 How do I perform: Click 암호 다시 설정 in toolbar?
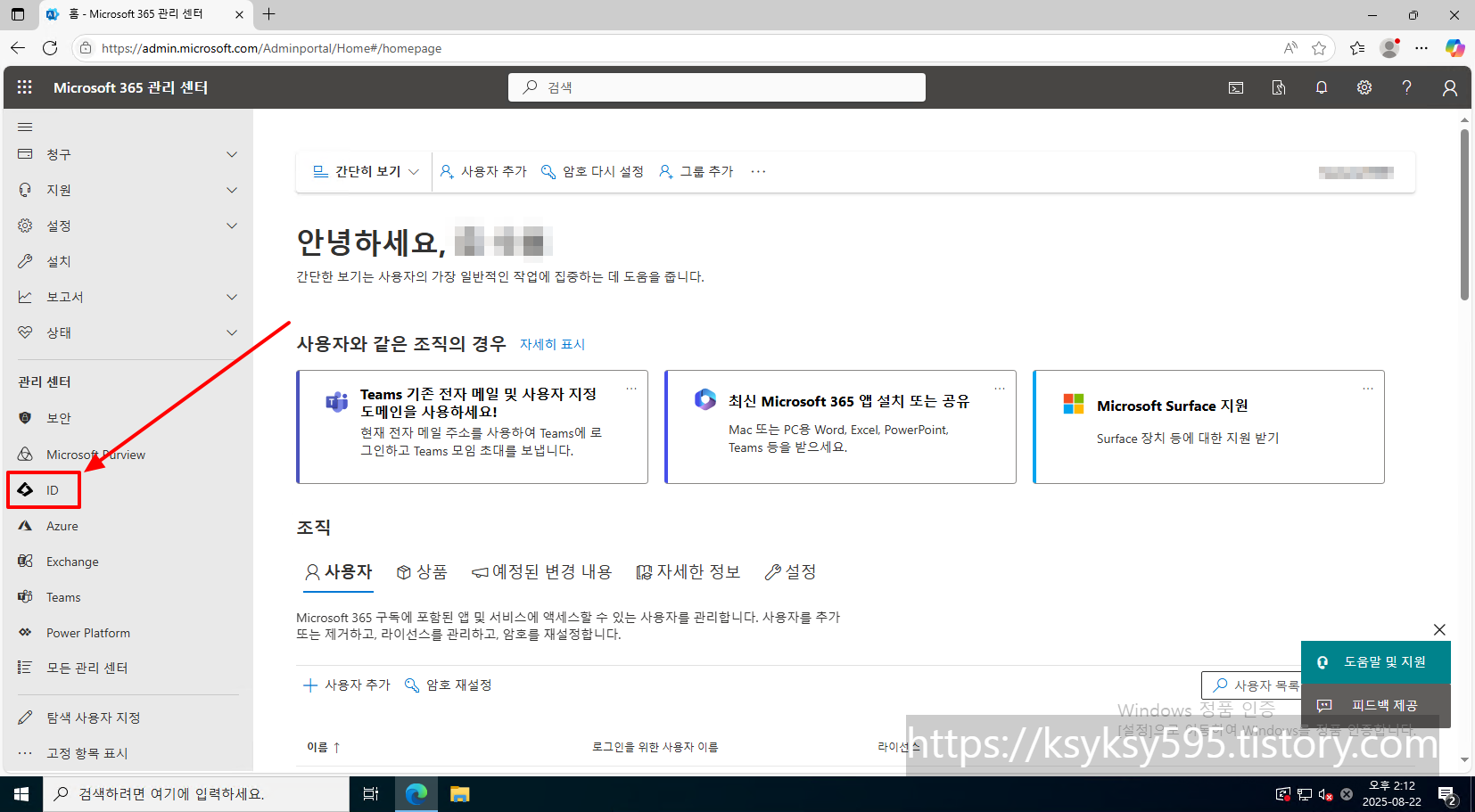(x=592, y=171)
